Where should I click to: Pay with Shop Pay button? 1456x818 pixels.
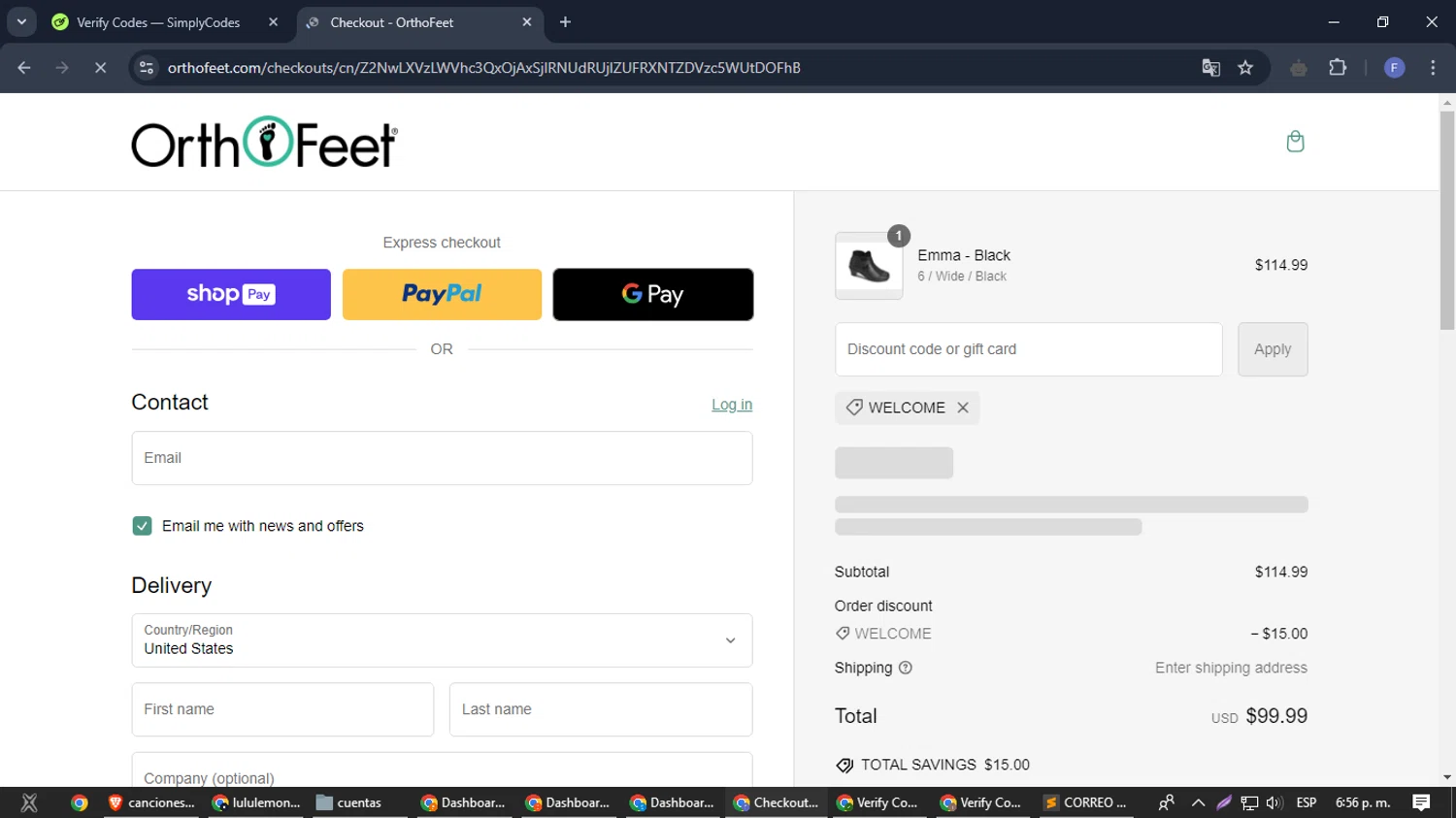pos(231,294)
